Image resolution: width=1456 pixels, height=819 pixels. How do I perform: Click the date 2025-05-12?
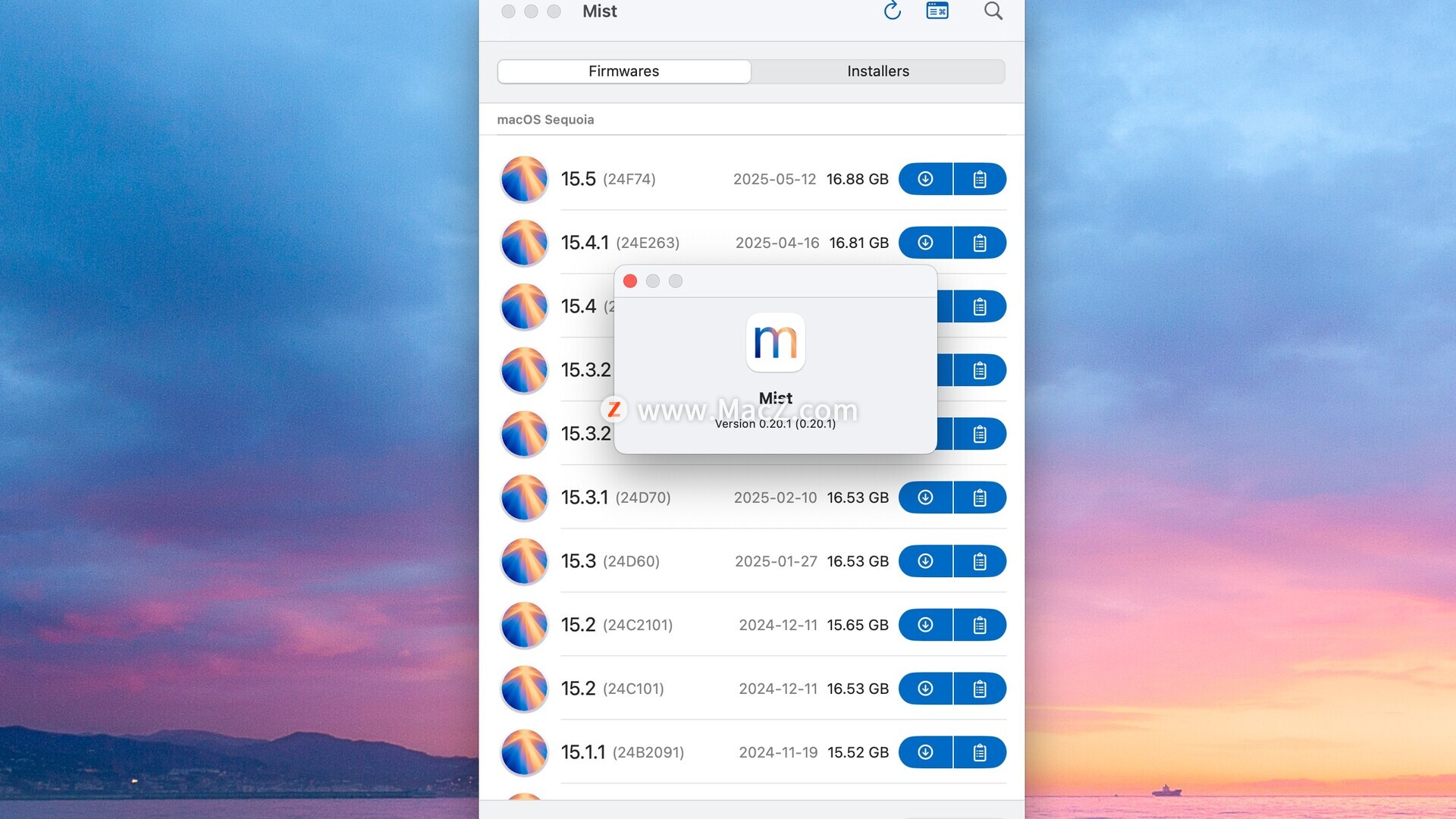(774, 179)
